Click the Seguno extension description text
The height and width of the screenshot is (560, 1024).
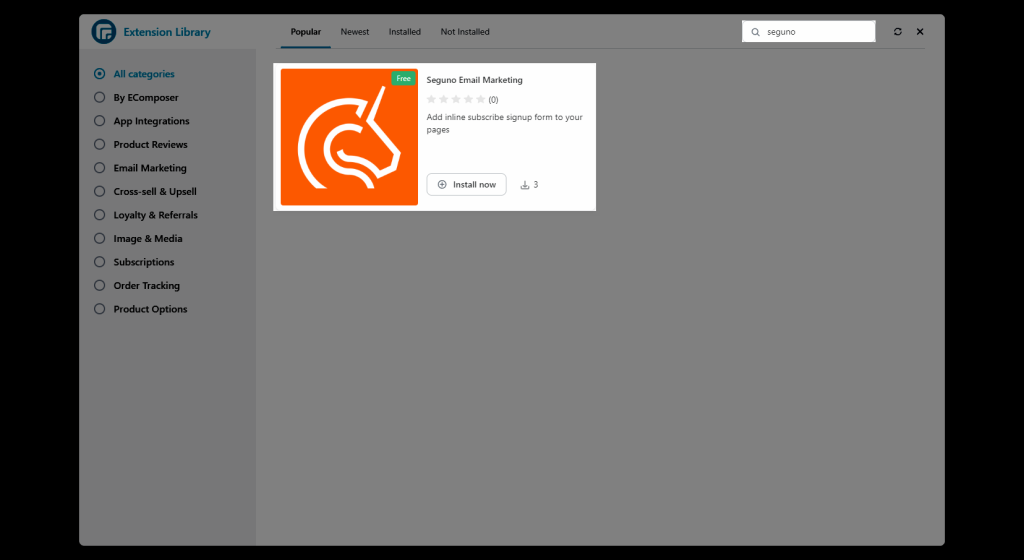click(504, 123)
